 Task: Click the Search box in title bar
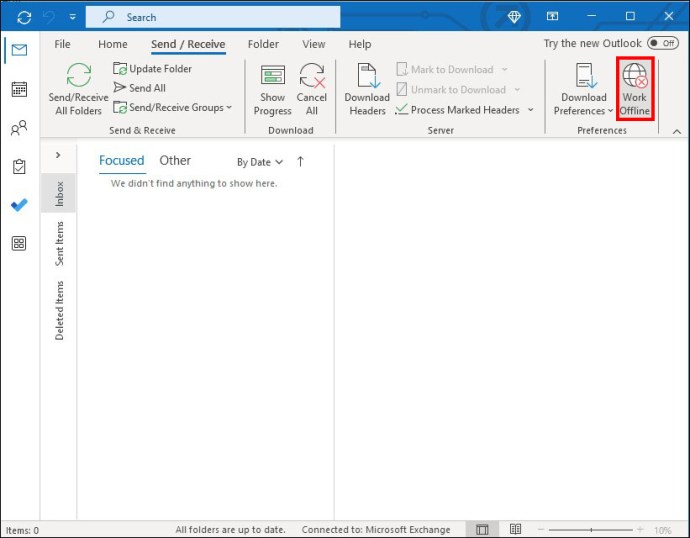coord(213,17)
